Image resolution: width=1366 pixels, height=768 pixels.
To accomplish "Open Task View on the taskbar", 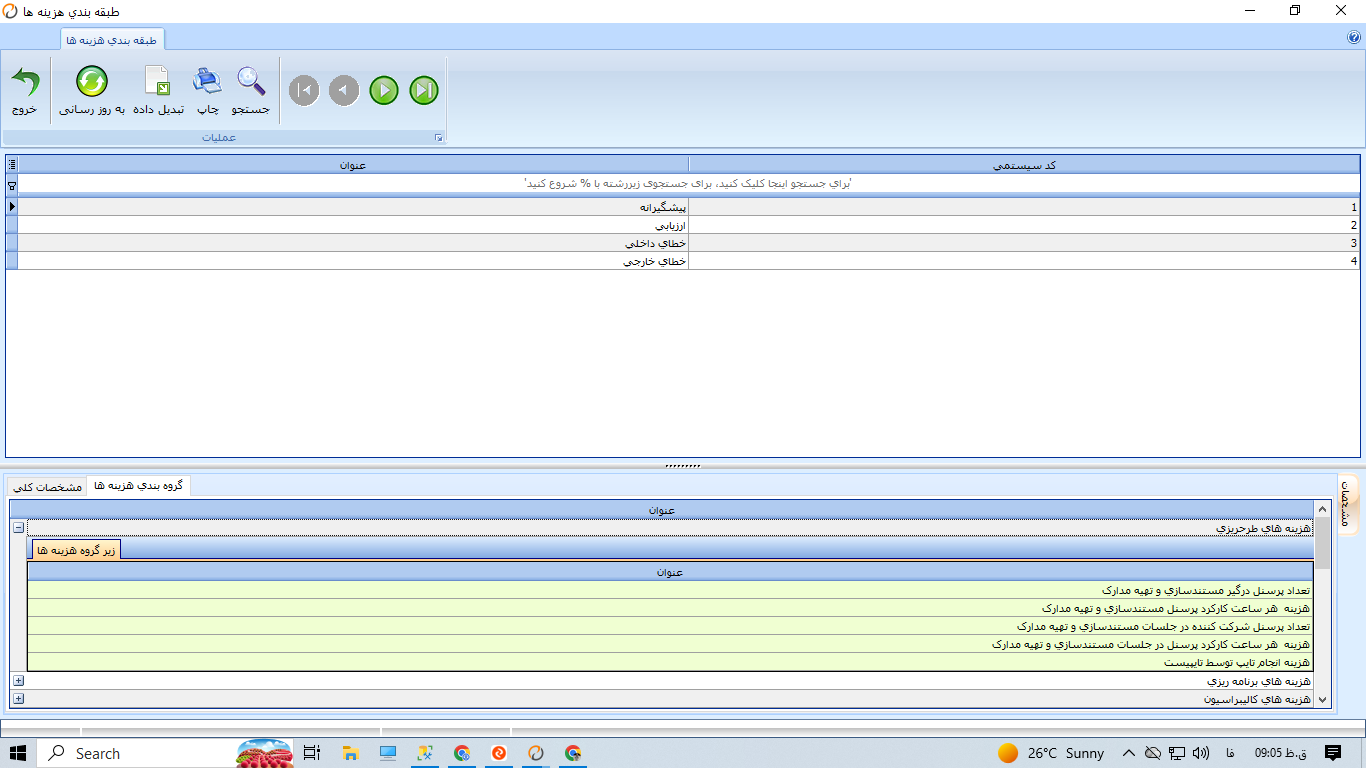I will click(311, 753).
